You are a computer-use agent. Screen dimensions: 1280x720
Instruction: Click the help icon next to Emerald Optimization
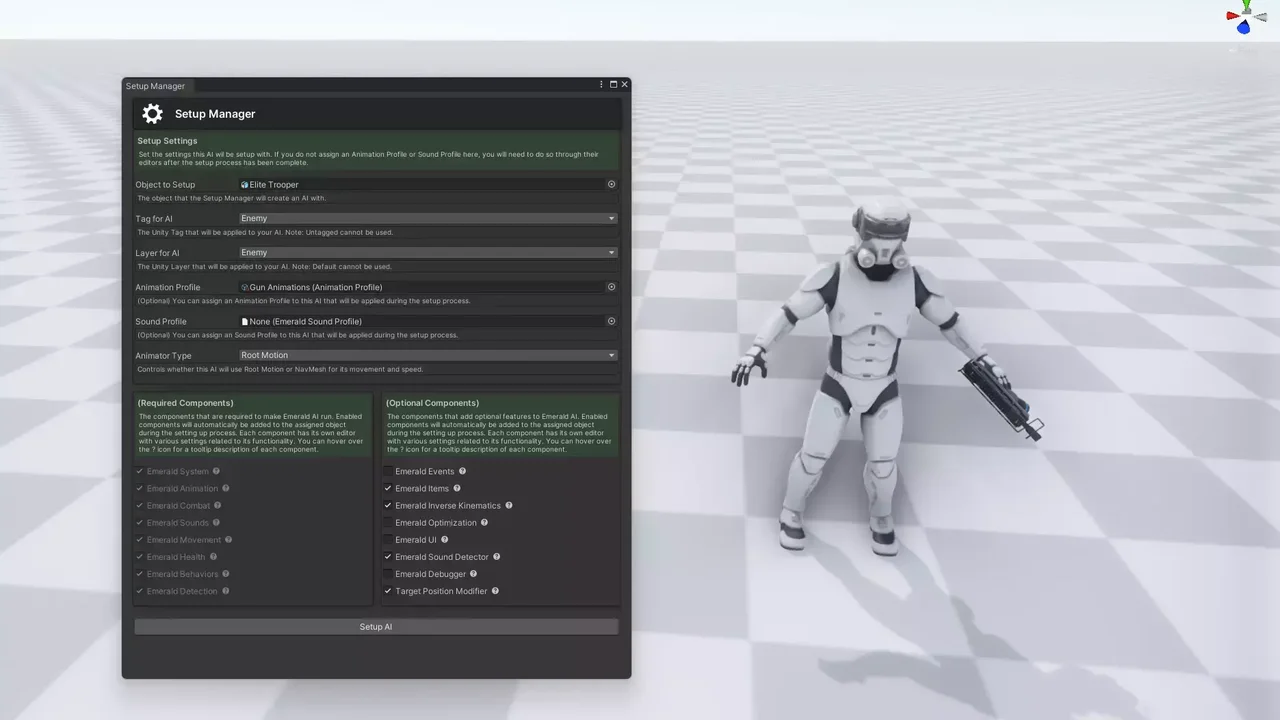(x=485, y=522)
